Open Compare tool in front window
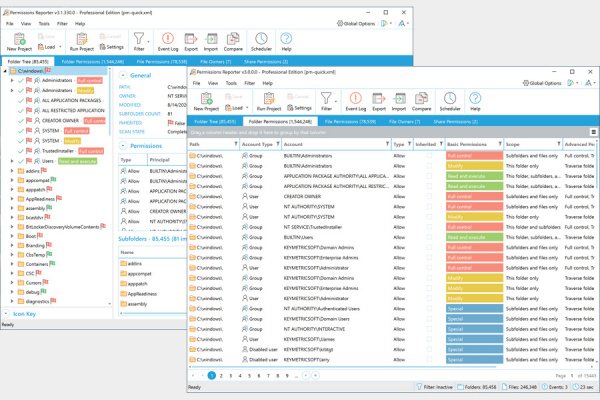Screen dimensions: 600x400 [421, 101]
